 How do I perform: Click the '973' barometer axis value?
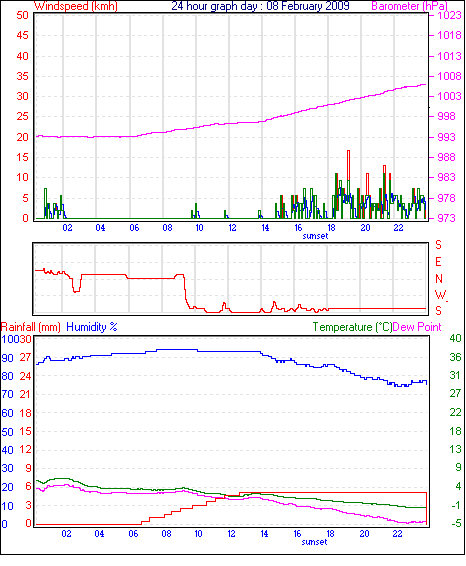447,218
